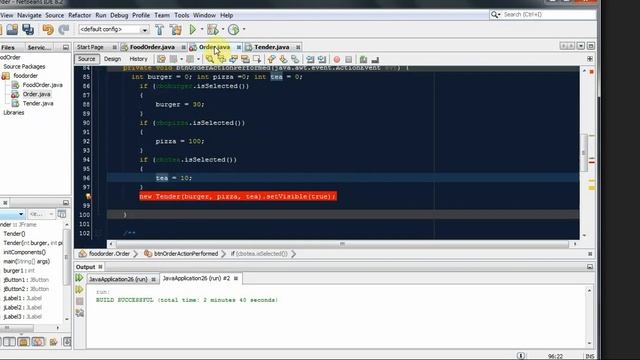The width and height of the screenshot is (640, 360).
Task: Close the Order.java tab
Action: 239,47
